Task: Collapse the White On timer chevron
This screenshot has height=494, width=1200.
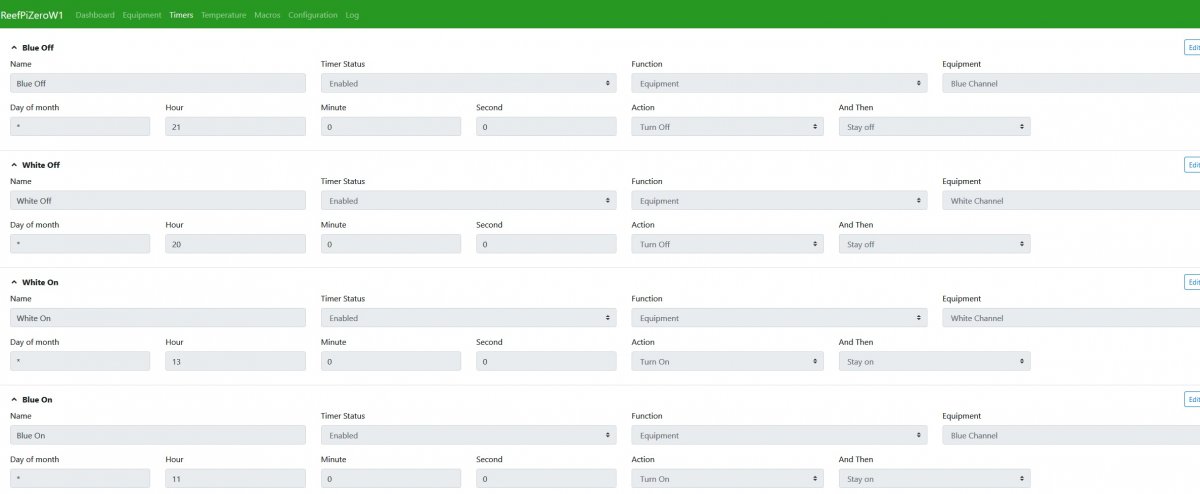Action: point(14,282)
